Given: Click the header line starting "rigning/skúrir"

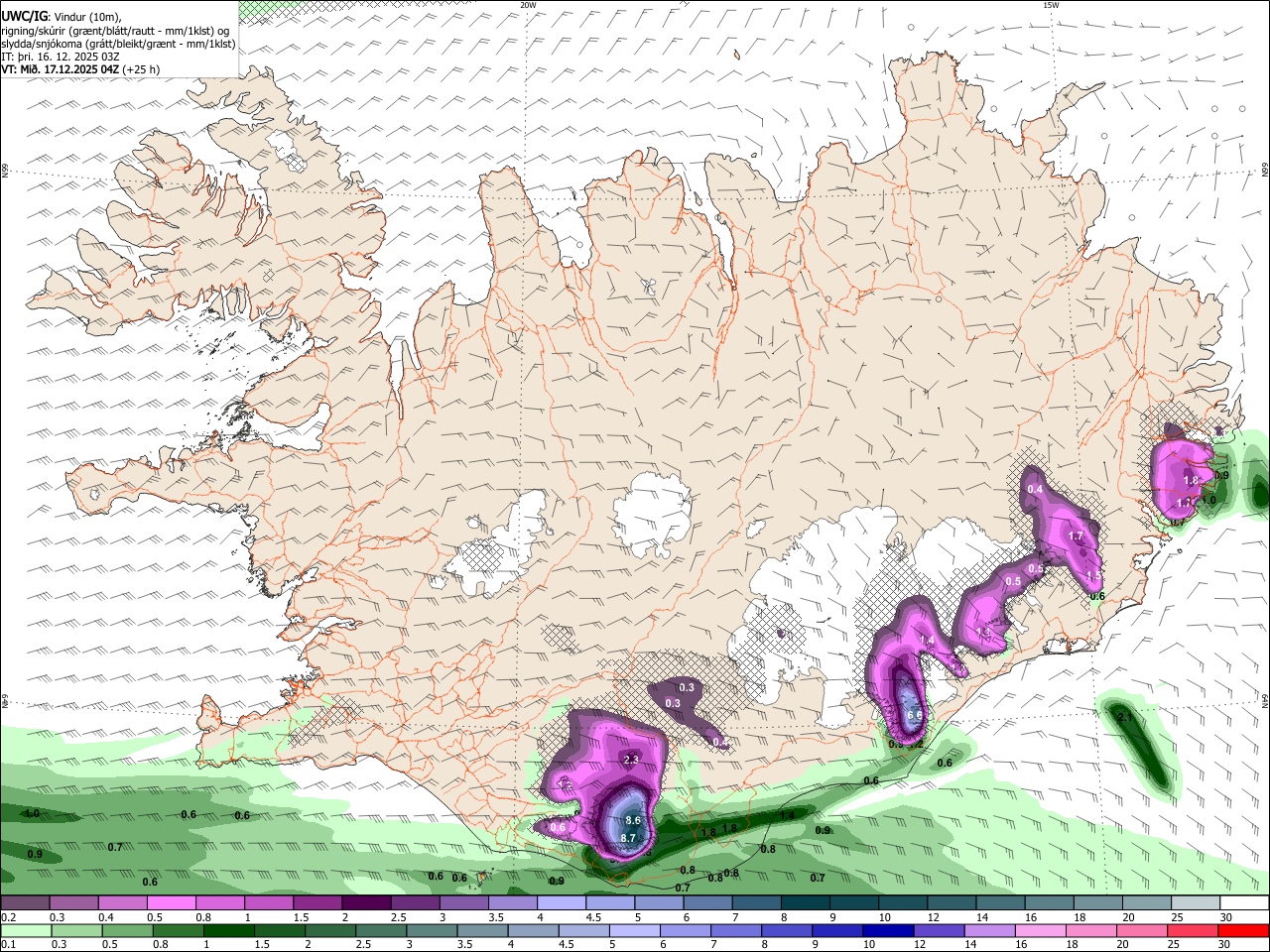Looking at the screenshot, I should [116, 30].
